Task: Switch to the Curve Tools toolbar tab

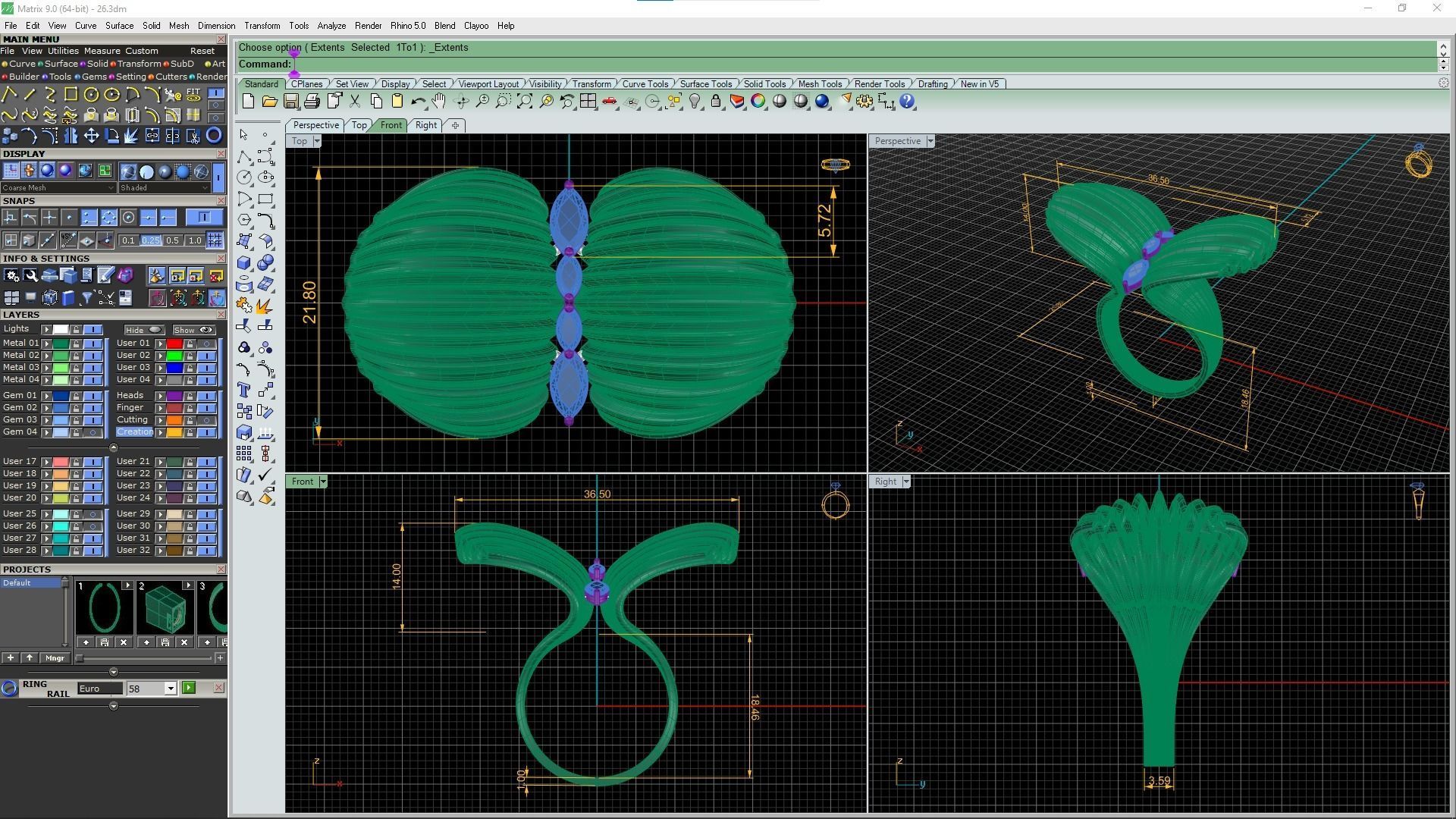Action: 645,84
